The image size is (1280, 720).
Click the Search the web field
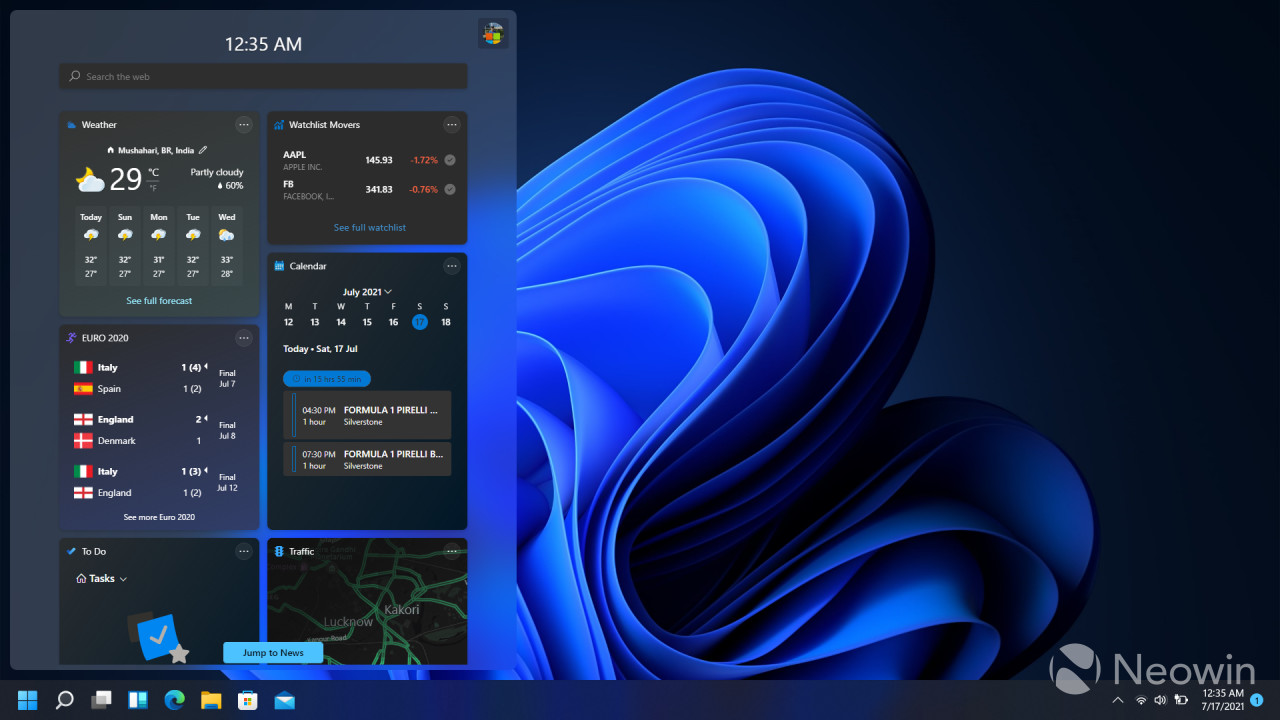263,77
